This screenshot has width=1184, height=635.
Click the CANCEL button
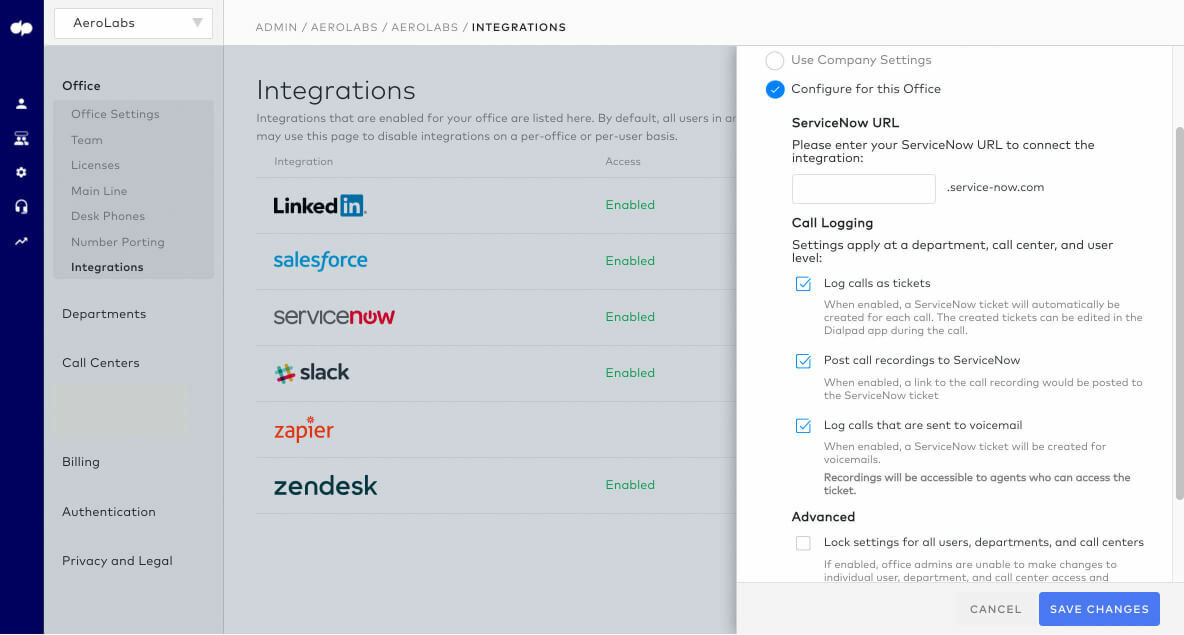[995, 609]
